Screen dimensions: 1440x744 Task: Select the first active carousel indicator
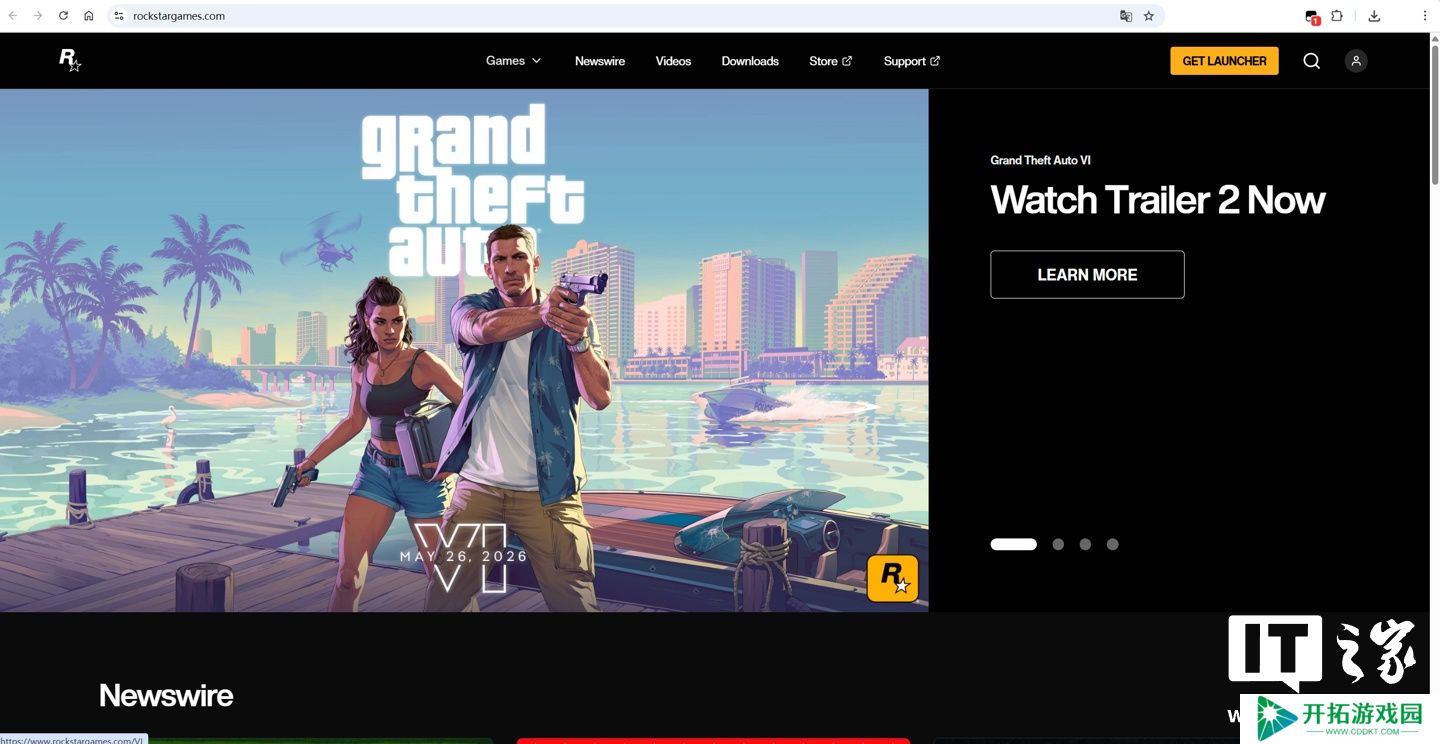(1013, 544)
